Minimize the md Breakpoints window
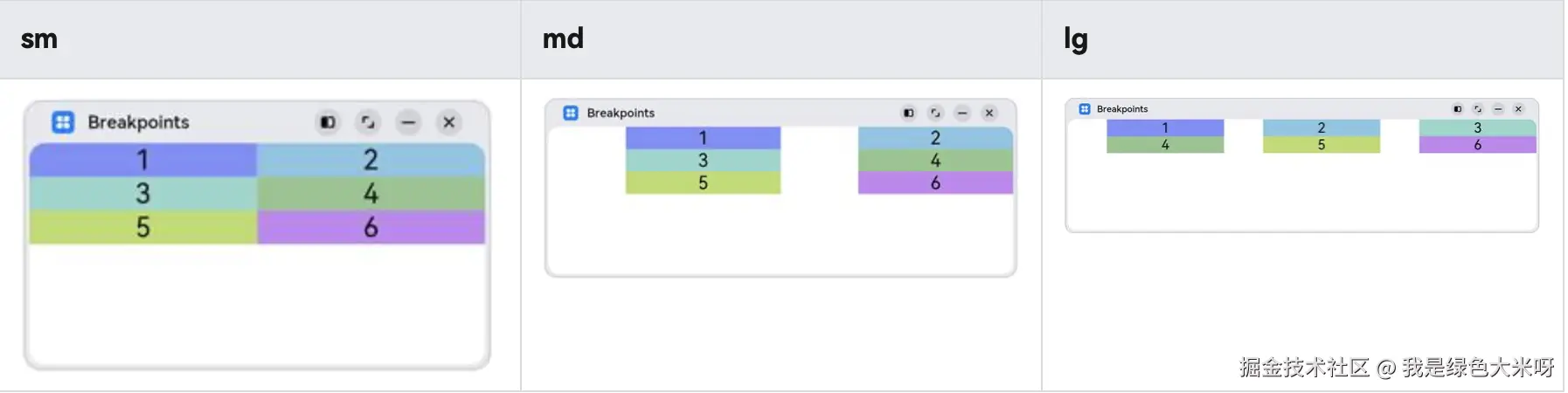The width and height of the screenshot is (1568, 393). [962, 113]
